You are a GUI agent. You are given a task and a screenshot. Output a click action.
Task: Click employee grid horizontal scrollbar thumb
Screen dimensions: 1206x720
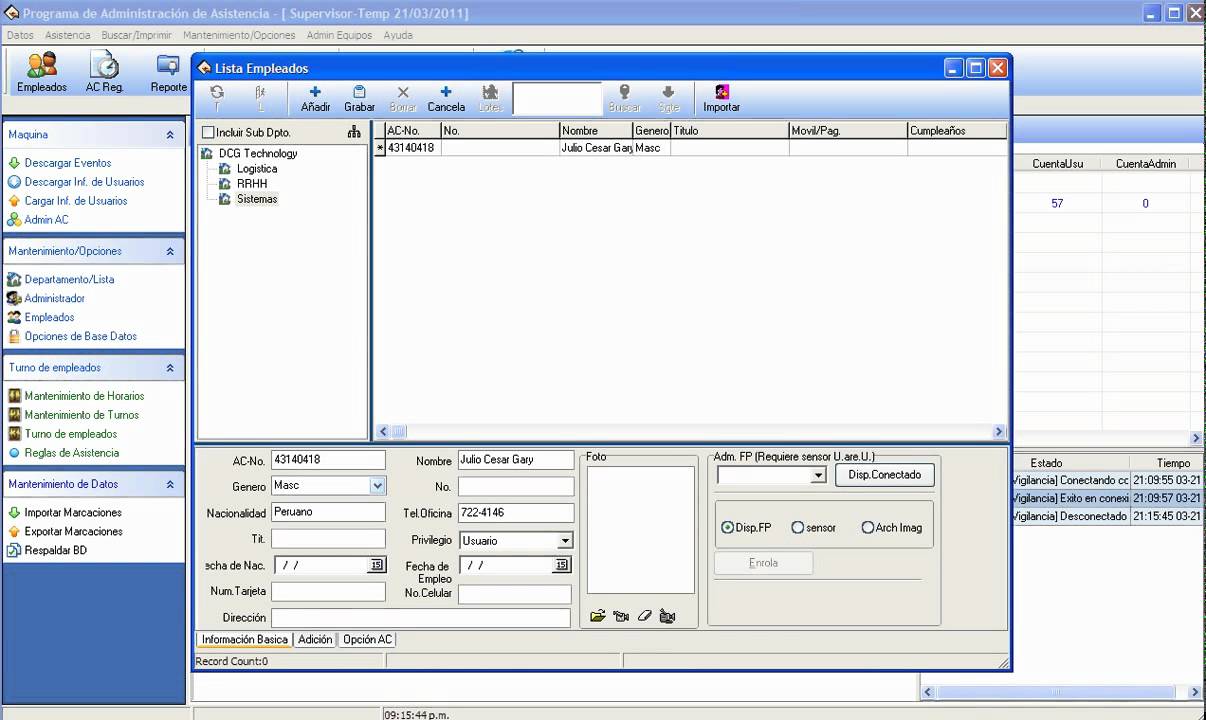point(399,432)
